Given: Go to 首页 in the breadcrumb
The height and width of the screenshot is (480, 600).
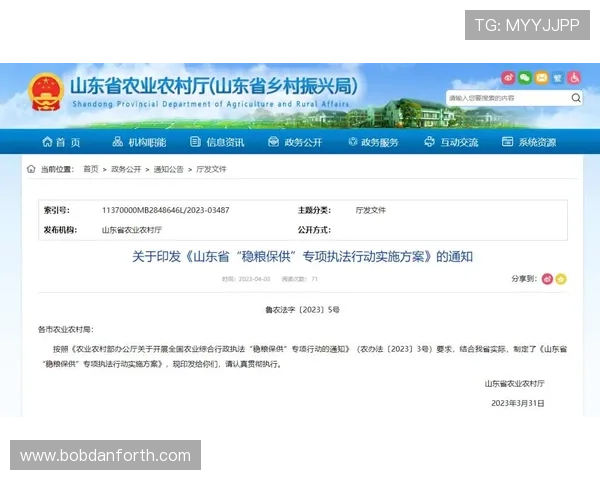Looking at the screenshot, I should click(x=91, y=169).
